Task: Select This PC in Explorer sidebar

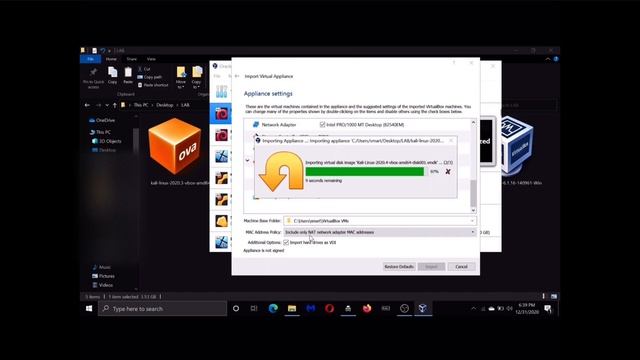Action: [x=100, y=132]
